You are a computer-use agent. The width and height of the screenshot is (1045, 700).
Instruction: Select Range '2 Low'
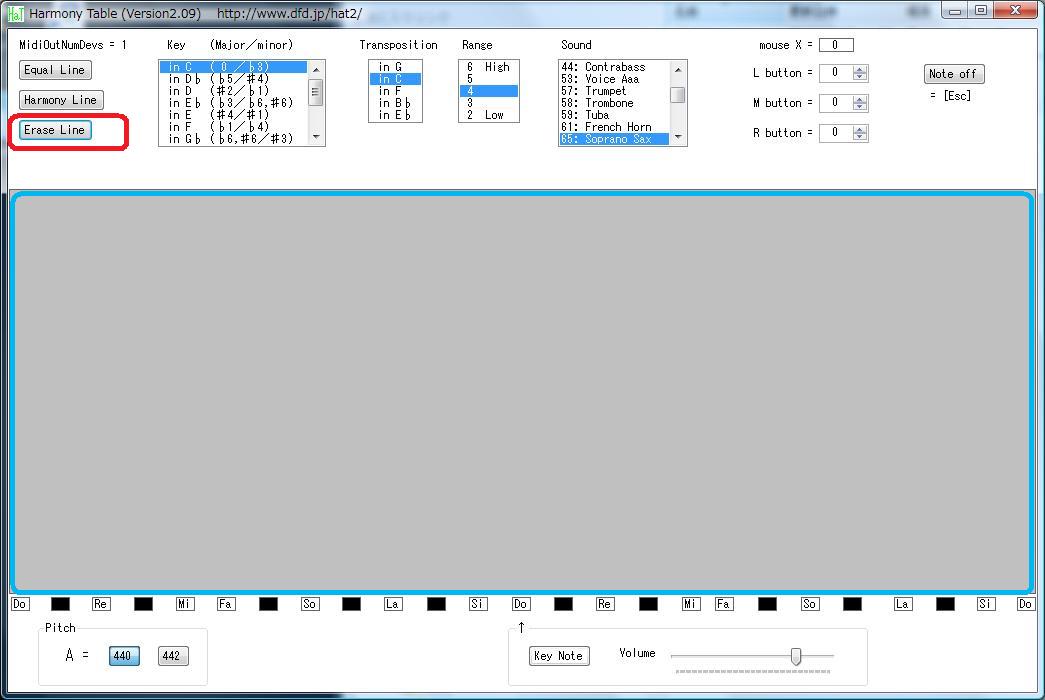pos(489,115)
